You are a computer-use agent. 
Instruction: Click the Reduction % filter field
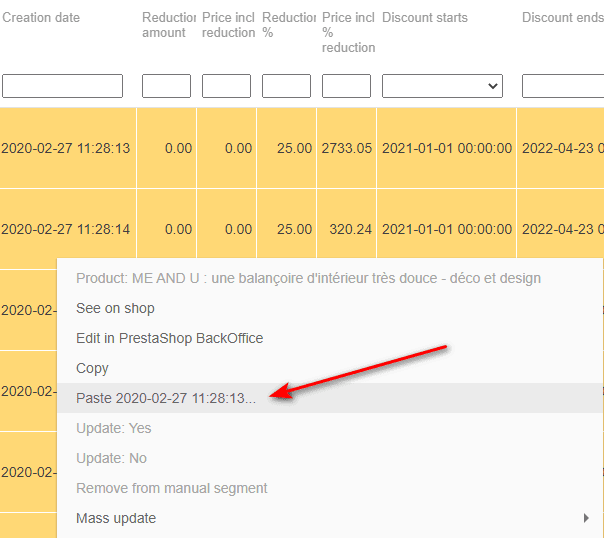pos(286,86)
